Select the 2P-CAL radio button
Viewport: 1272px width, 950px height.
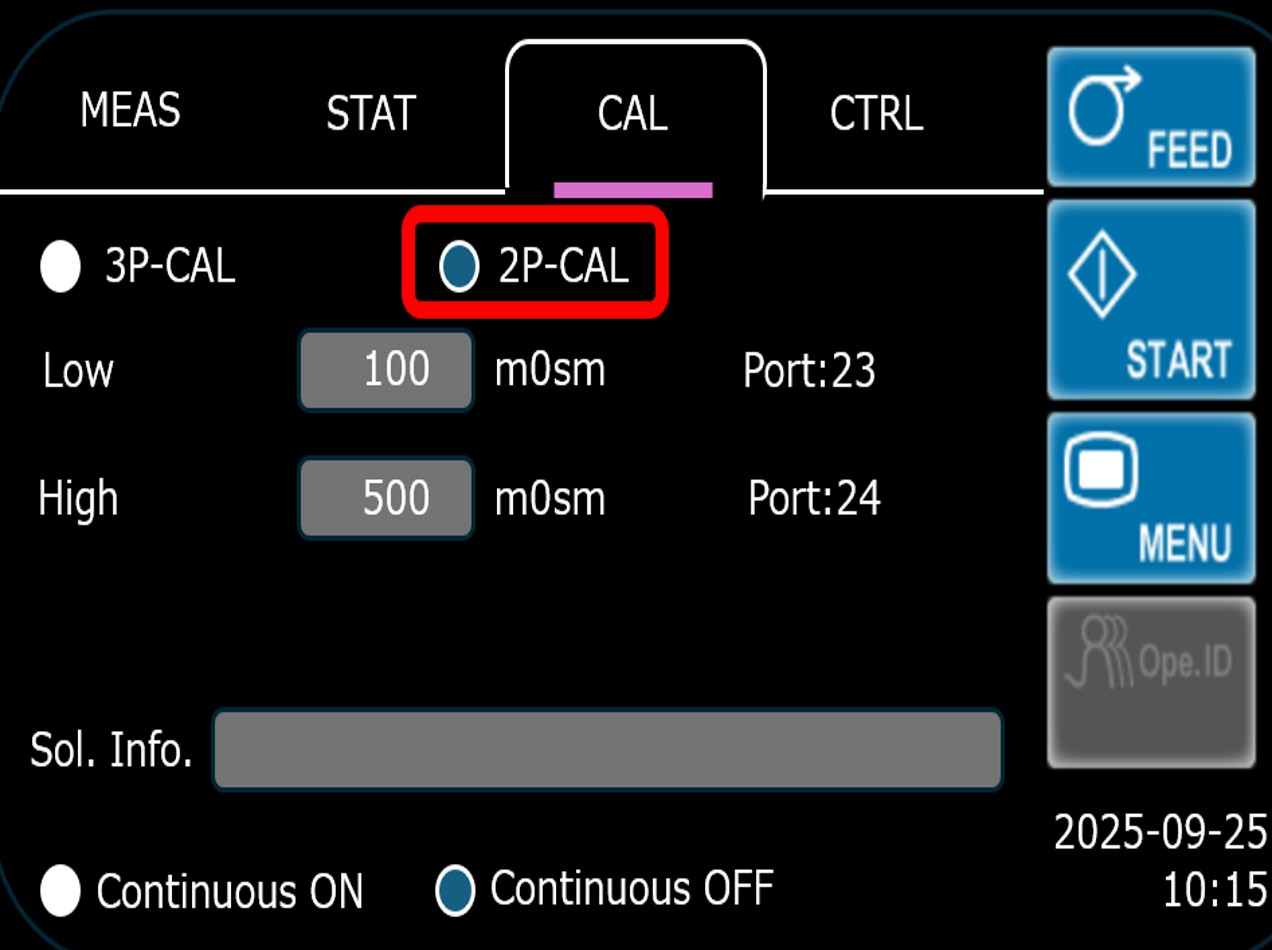(459, 267)
